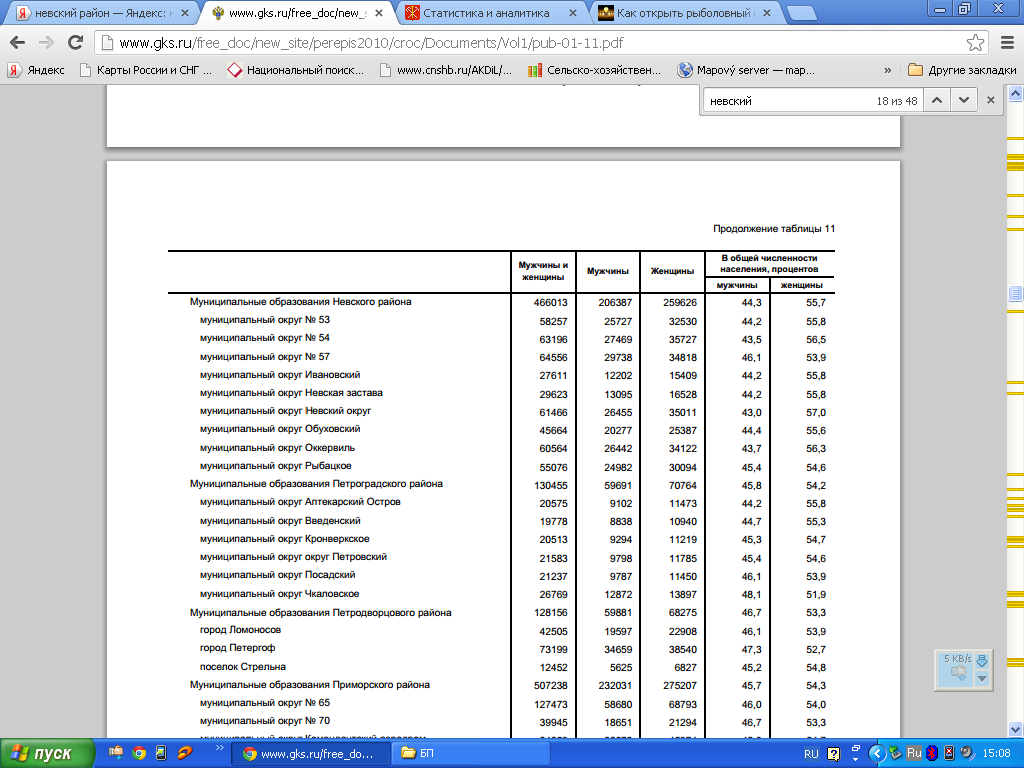Open 'Другие закладки' bookmarks folder
The width and height of the screenshot is (1024, 768).
tap(963, 70)
